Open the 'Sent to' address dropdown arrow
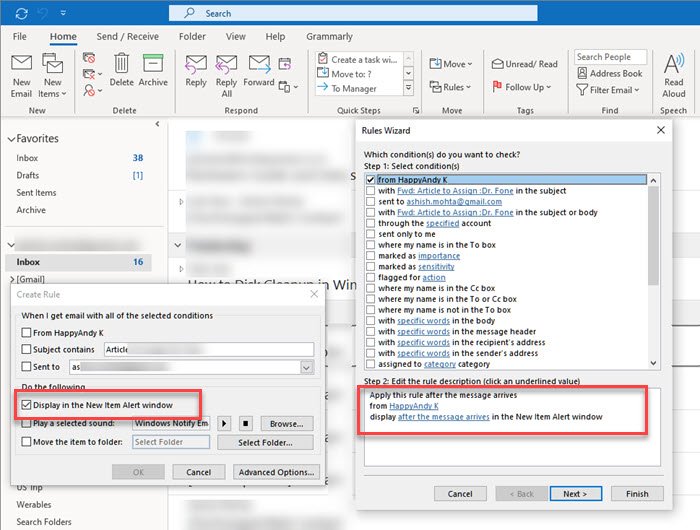Viewport: 700px width, 530px height. pos(306,367)
